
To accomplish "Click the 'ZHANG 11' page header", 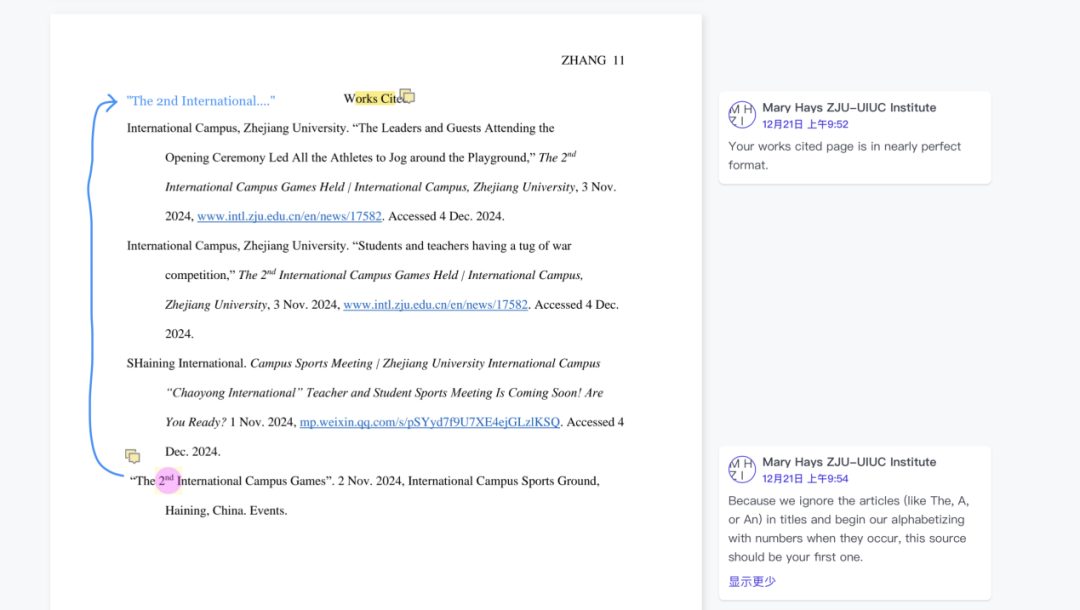I will pyautogui.click(x=592, y=60).
